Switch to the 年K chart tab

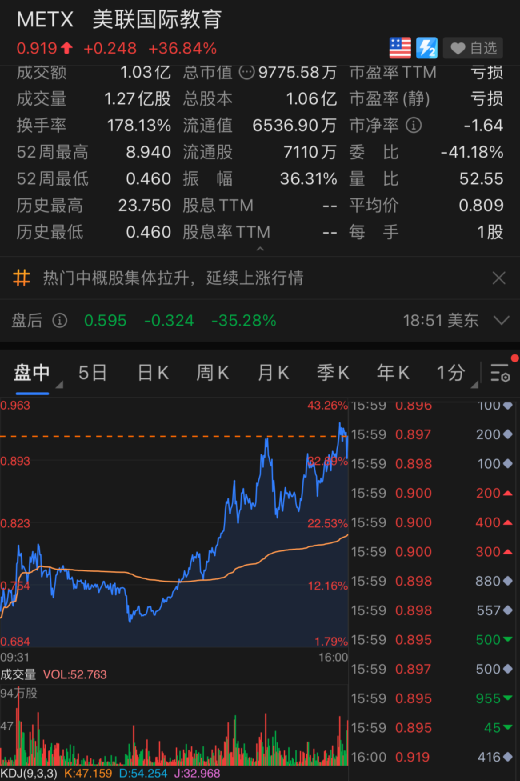pyautogui.click(x=393, y=373)
